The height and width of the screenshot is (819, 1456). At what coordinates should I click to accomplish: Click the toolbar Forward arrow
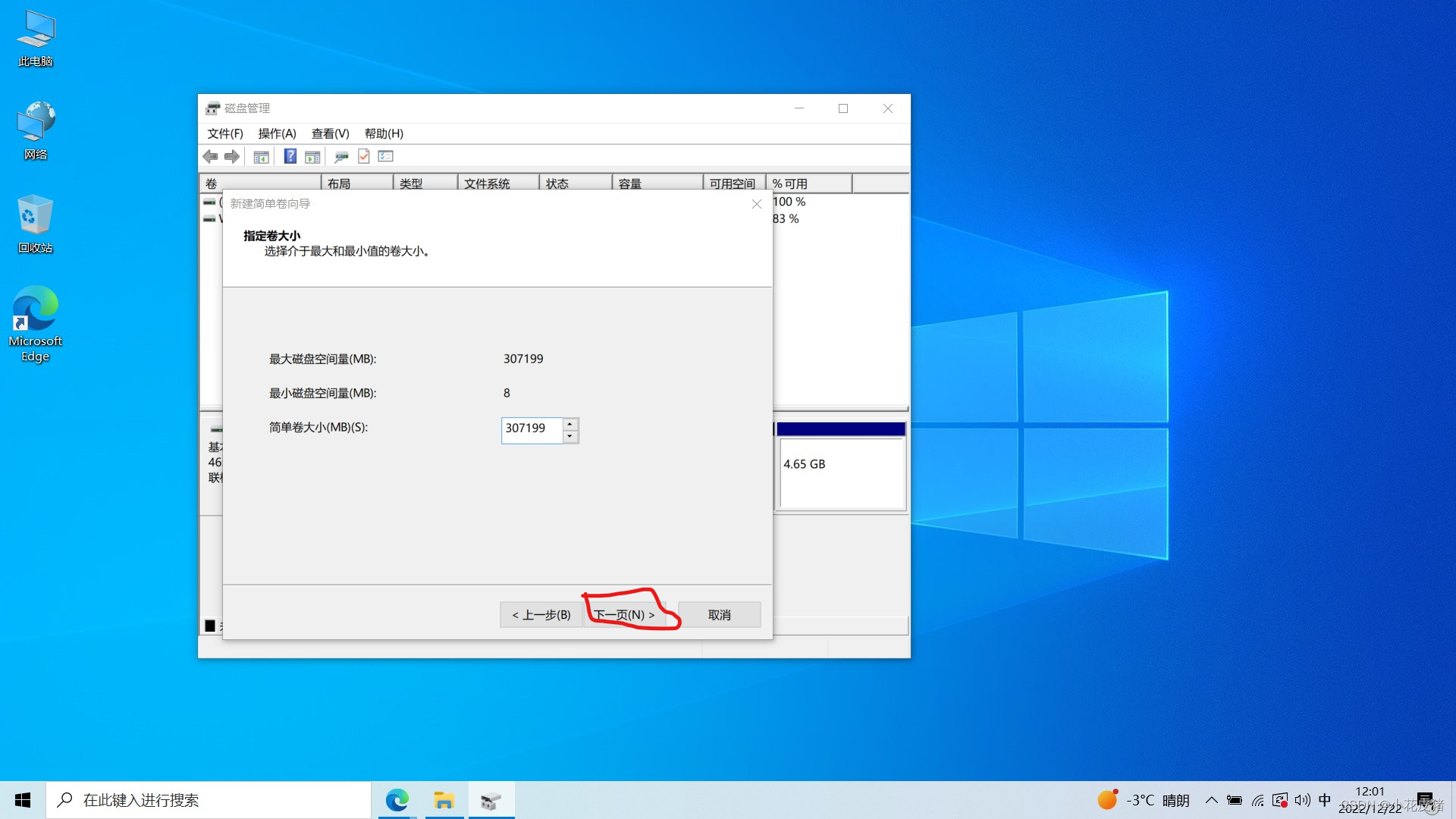(232, 156)
